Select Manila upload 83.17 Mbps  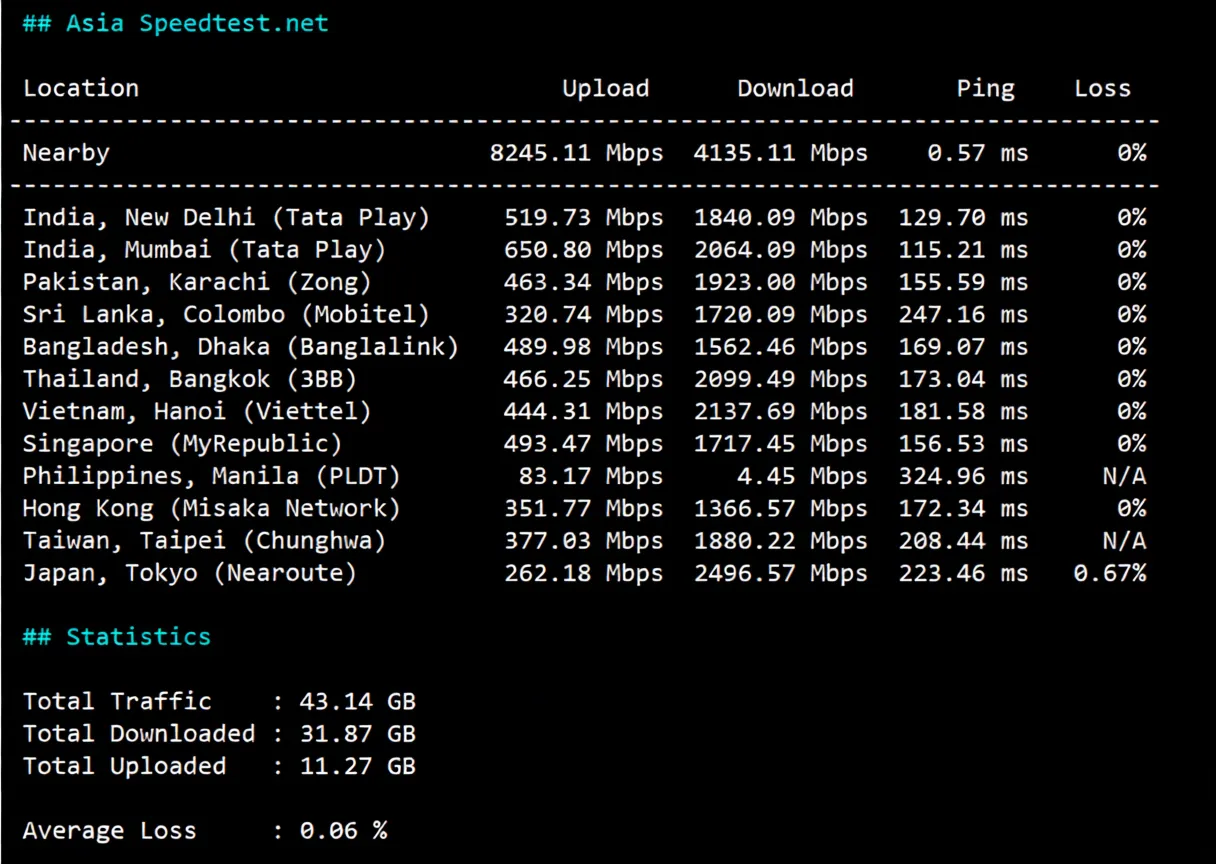pos(591,477)
